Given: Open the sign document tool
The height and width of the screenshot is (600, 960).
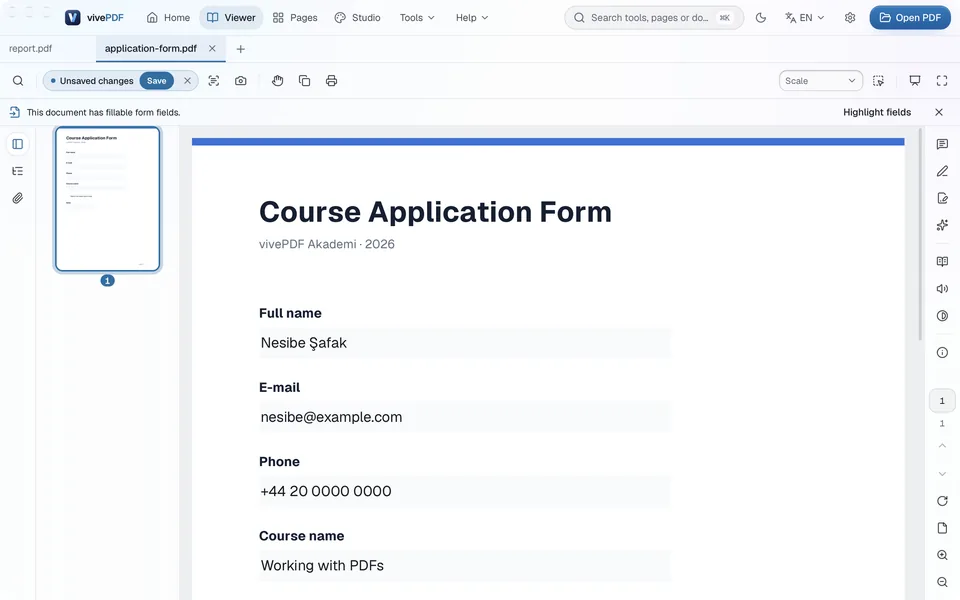Looking at the screenshot, I should pos(942,198).
